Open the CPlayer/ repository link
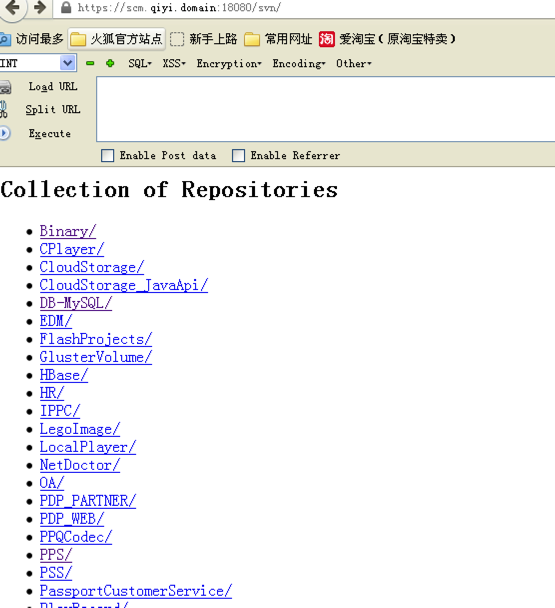 [x=72, y=249]
